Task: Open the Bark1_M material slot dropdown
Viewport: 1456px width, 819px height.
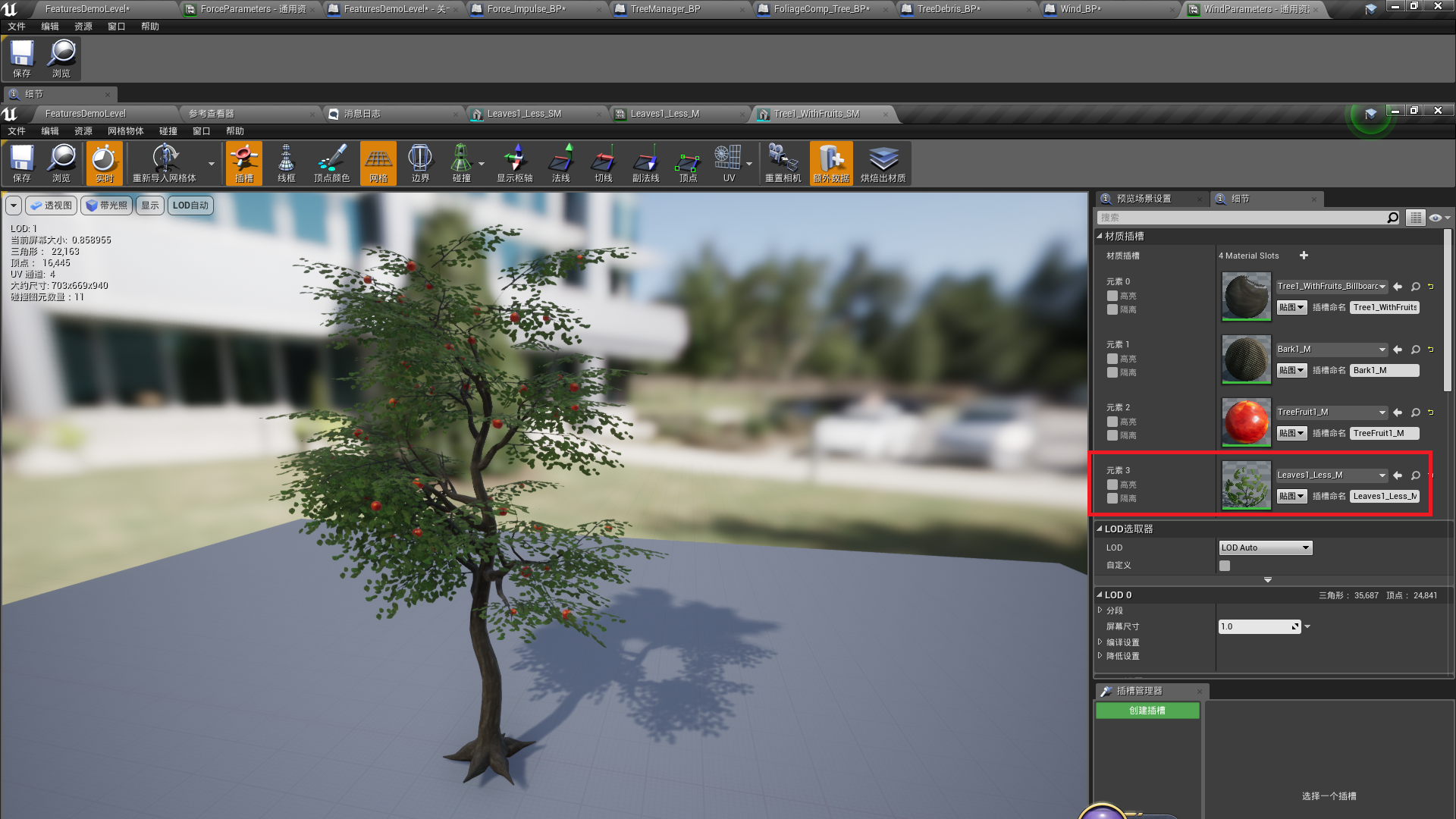Action: click(1383, 350)
